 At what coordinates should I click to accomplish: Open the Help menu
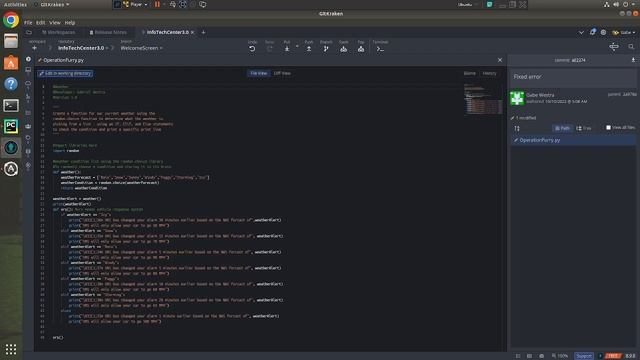(x=70, y=23)
